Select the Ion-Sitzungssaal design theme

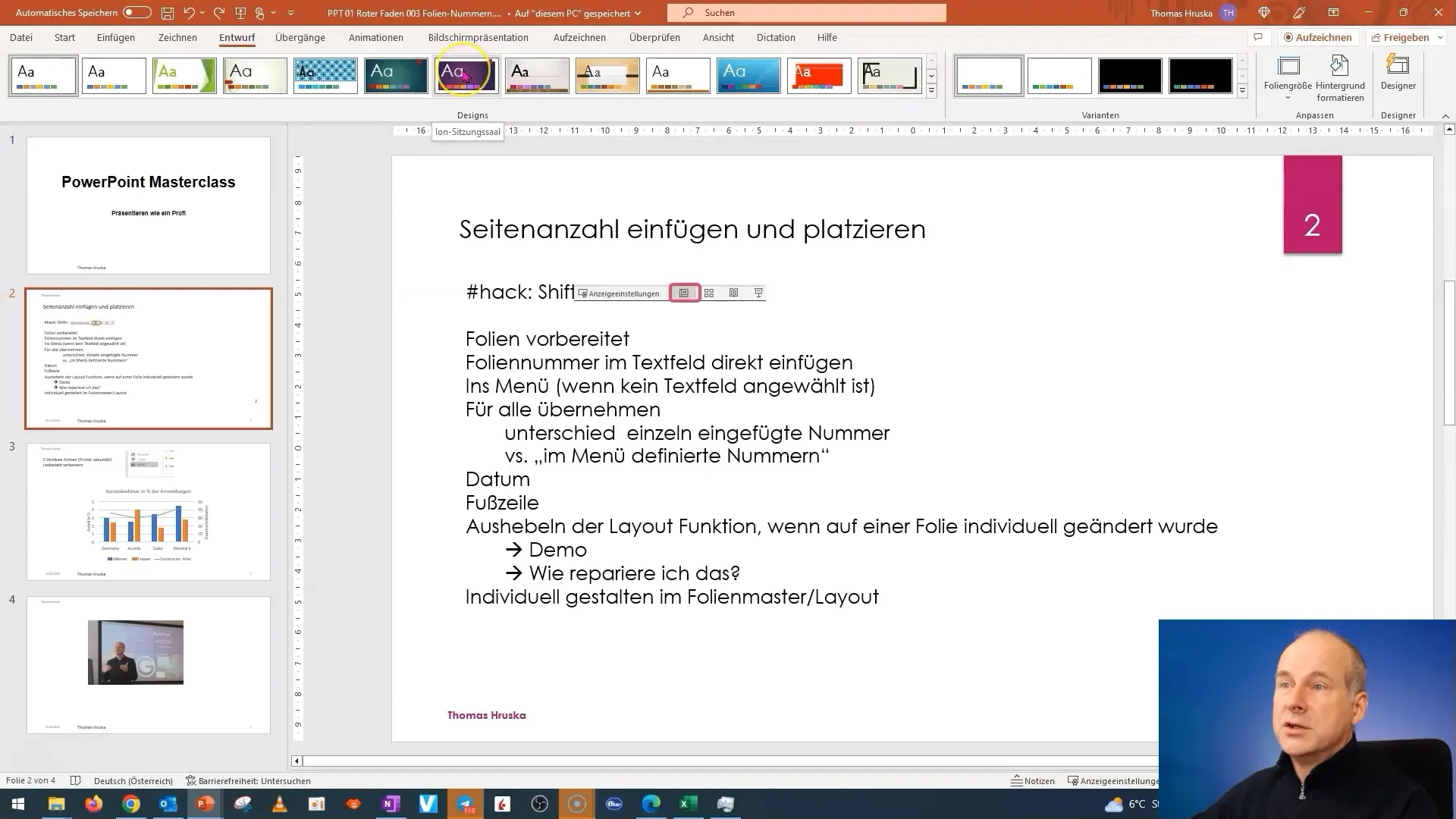click(465, 75)
